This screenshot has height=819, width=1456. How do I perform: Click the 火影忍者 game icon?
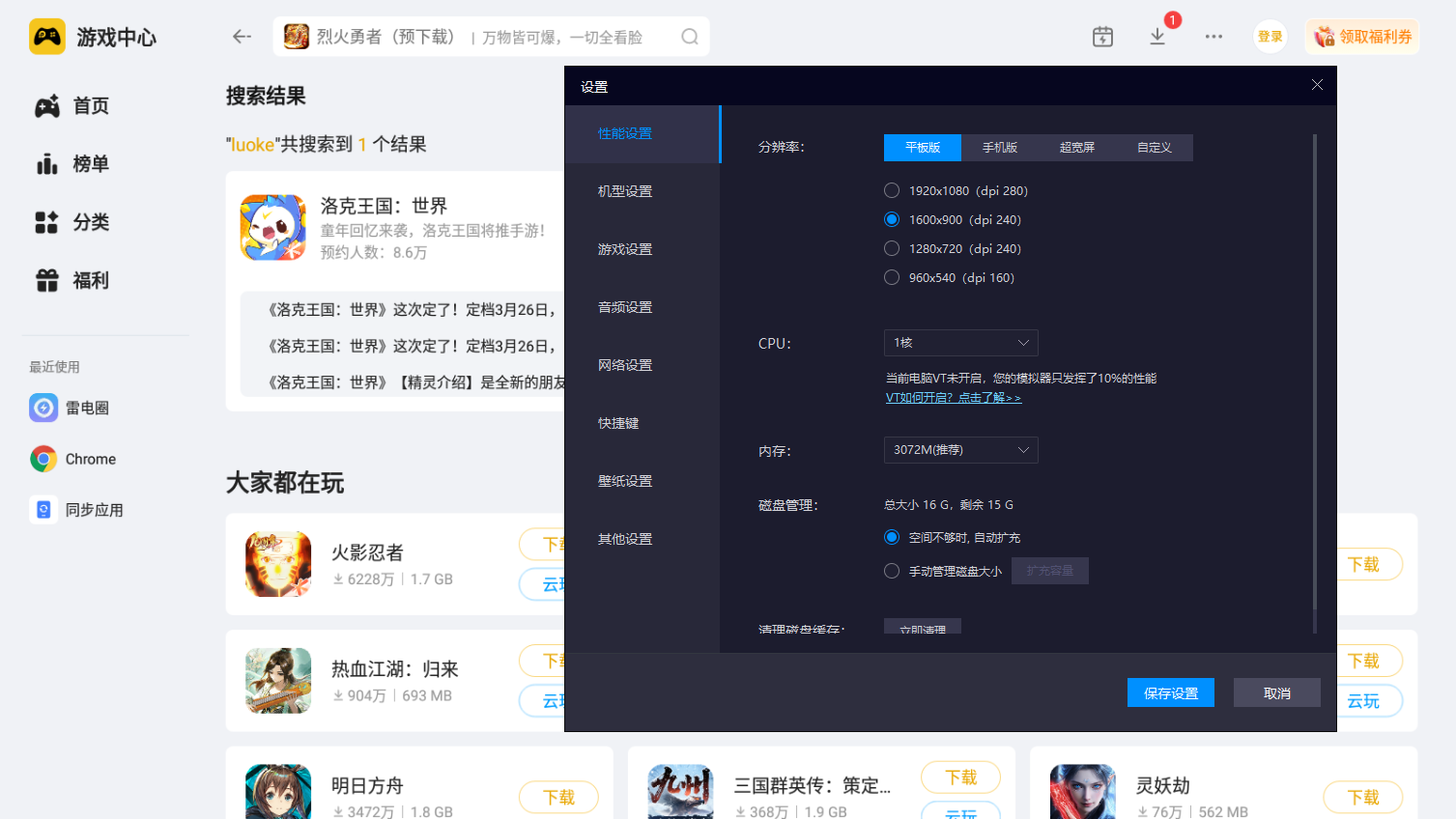pyautogui.click(x=278, y=564)
